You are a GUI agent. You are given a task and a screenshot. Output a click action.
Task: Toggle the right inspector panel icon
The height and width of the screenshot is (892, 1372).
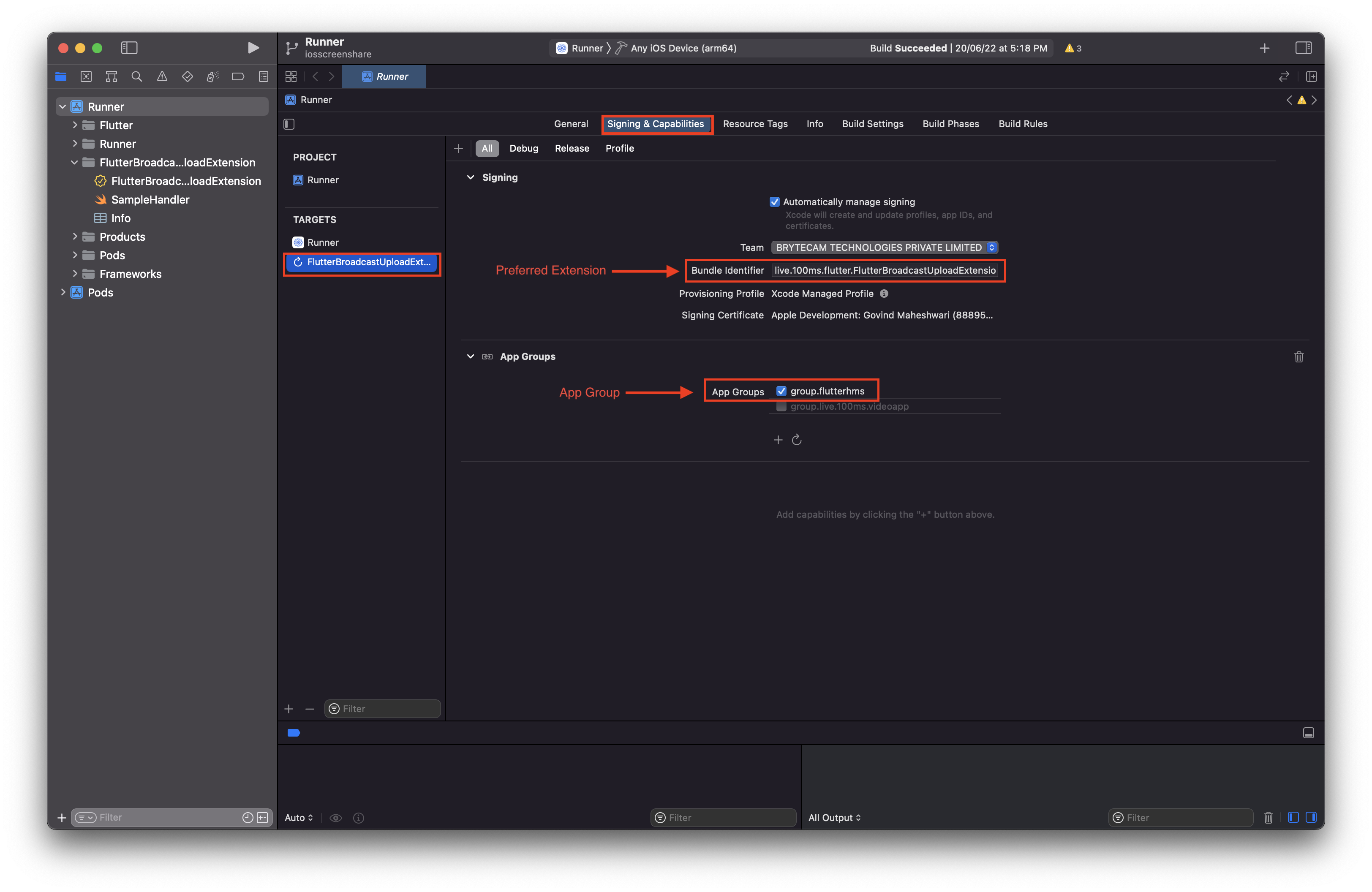[1304, 48]
